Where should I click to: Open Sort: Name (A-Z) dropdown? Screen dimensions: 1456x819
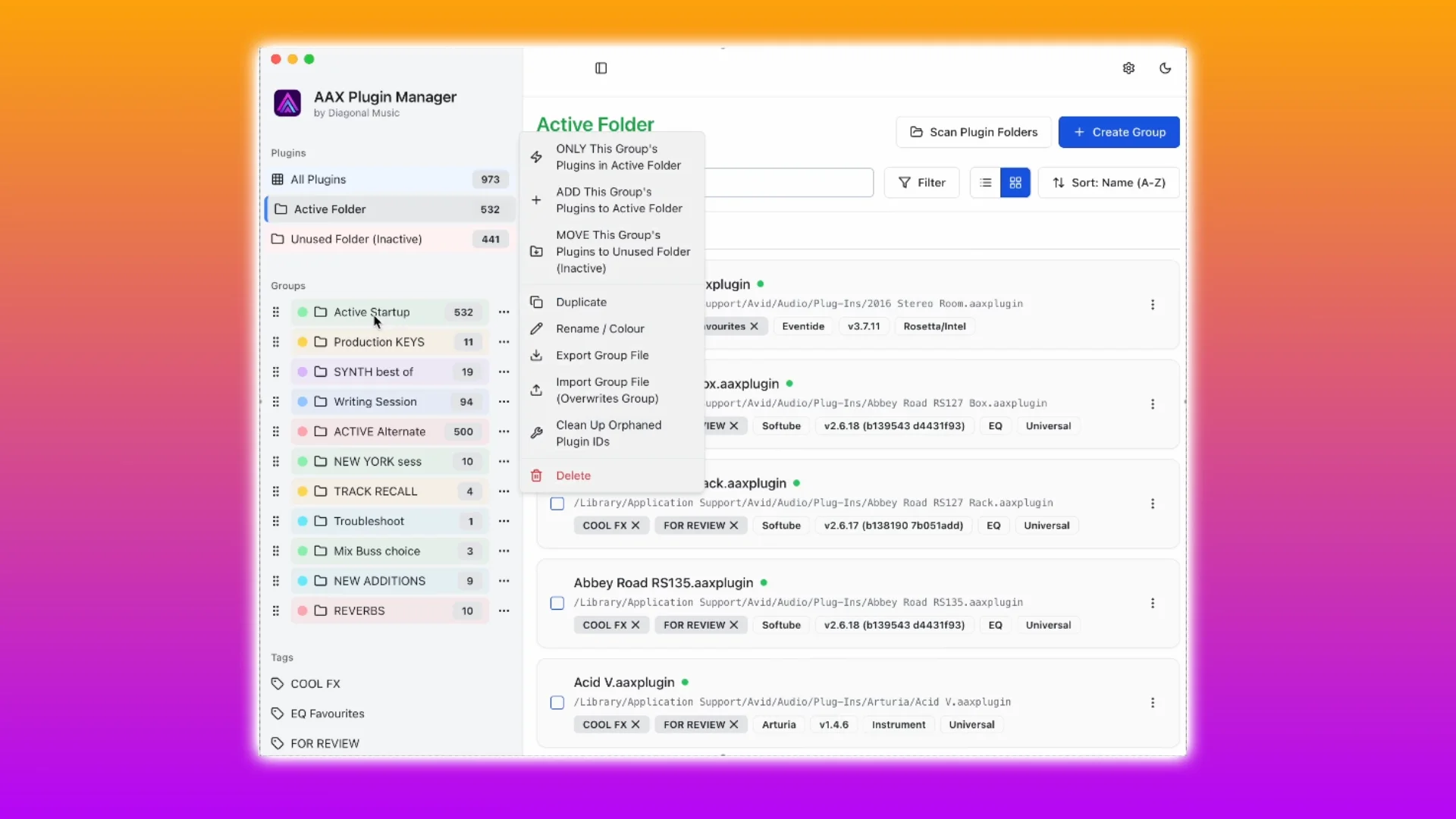click(1109, 183)
